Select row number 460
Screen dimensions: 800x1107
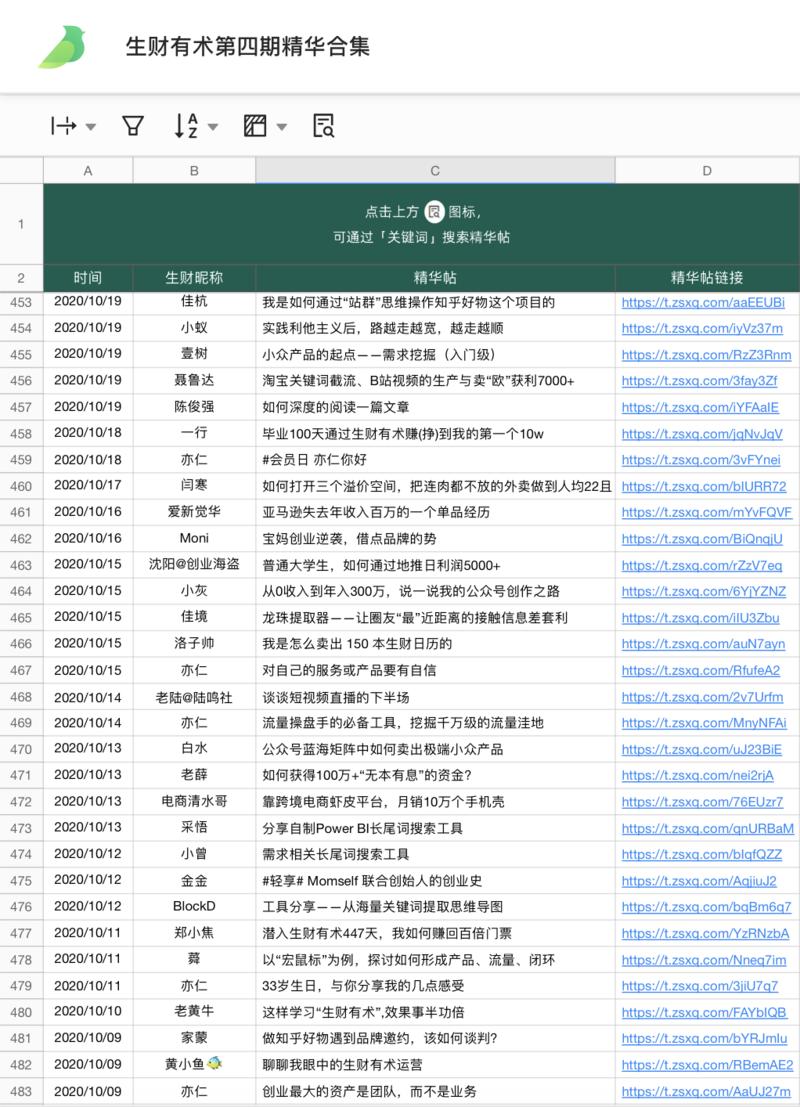[20, 485]
